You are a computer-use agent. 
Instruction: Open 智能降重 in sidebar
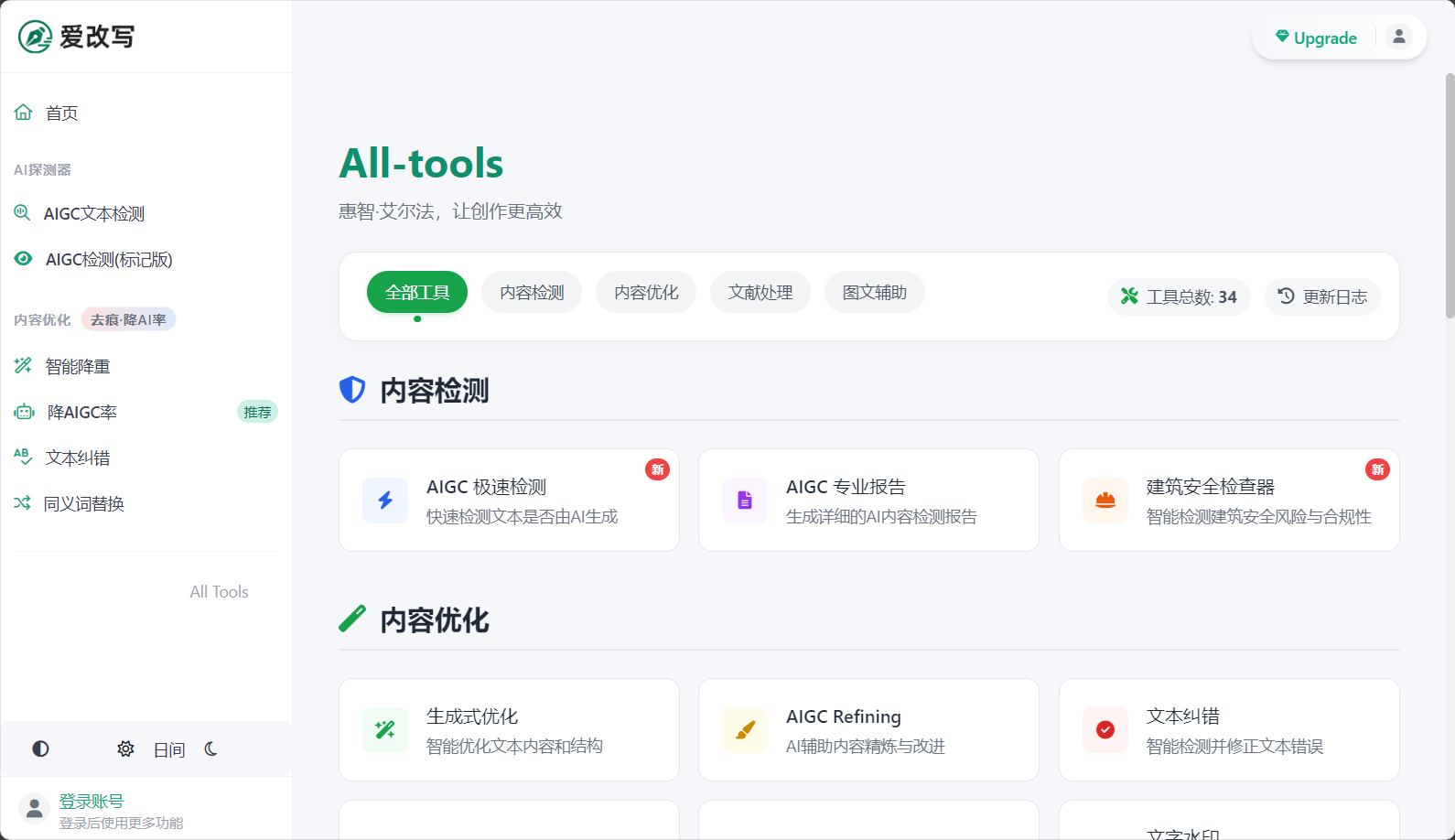[146, 366]
